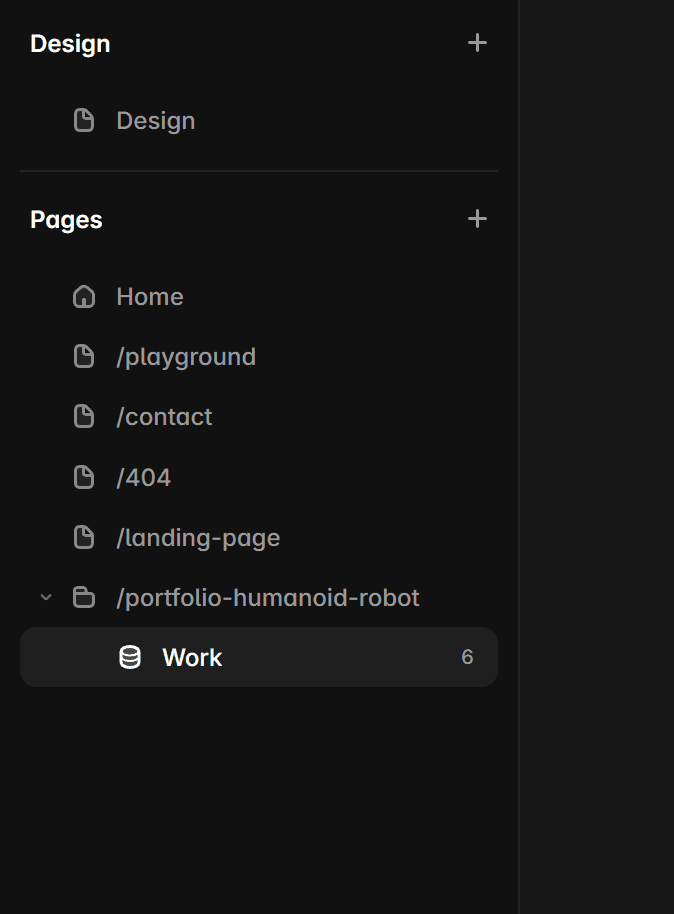
Task: Click the /landing-page file icon
Action: point(84,537)
